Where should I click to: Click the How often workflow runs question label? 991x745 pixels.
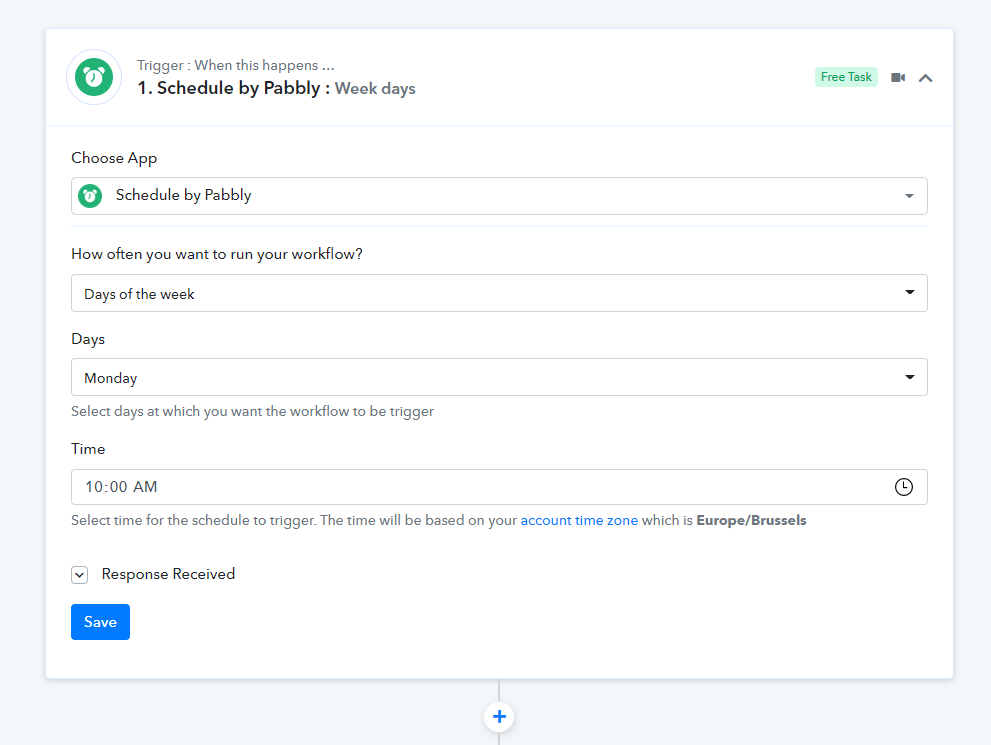point(217,254)
